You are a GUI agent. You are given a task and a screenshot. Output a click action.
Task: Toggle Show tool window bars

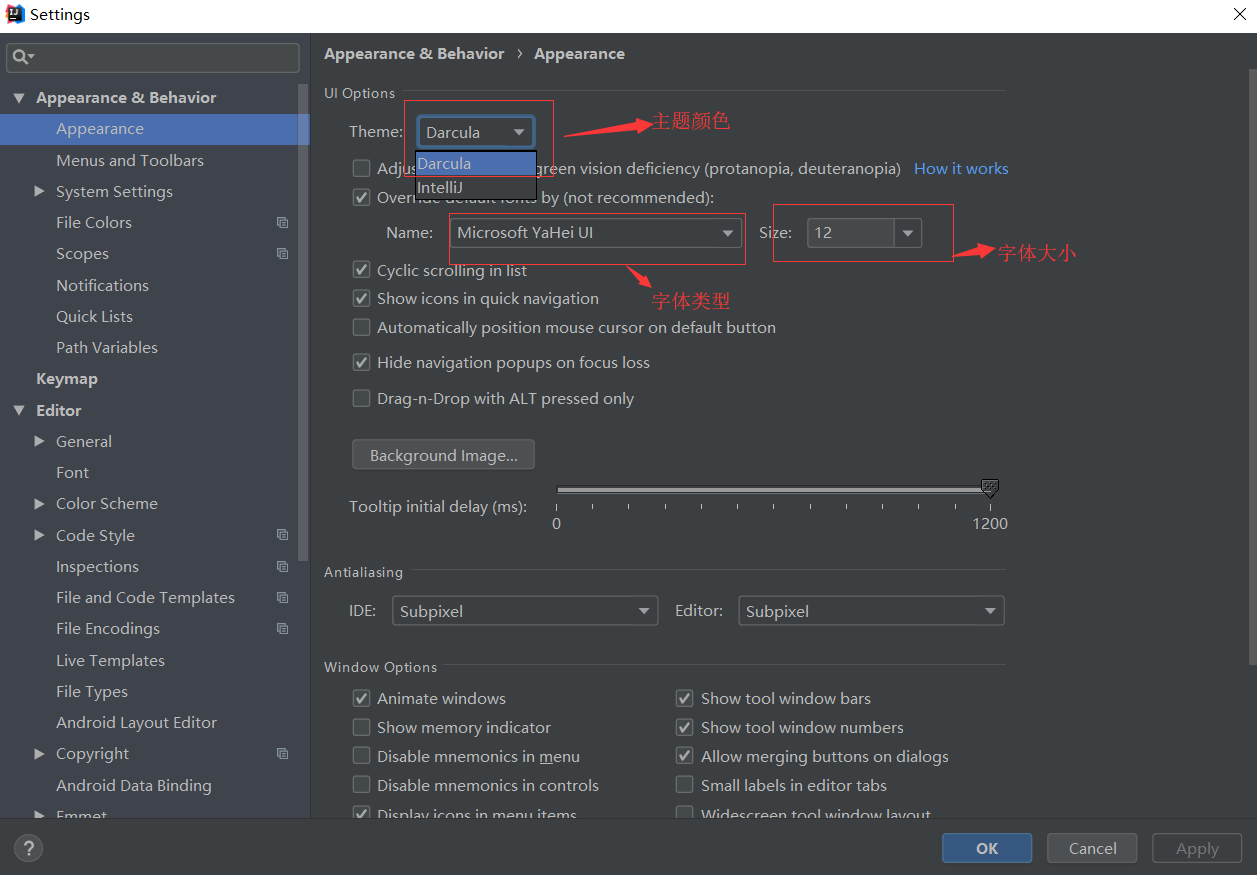tap(685, 698)
